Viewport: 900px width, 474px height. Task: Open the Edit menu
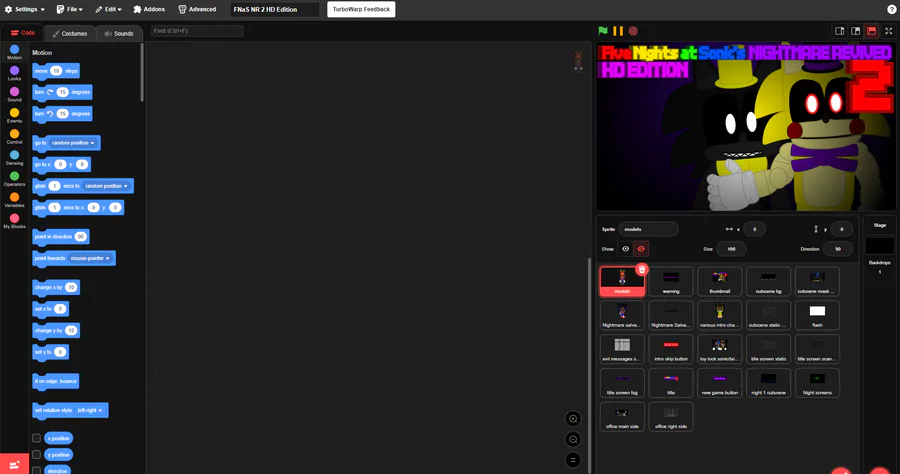pyautogui.click(x=108, y=9)
